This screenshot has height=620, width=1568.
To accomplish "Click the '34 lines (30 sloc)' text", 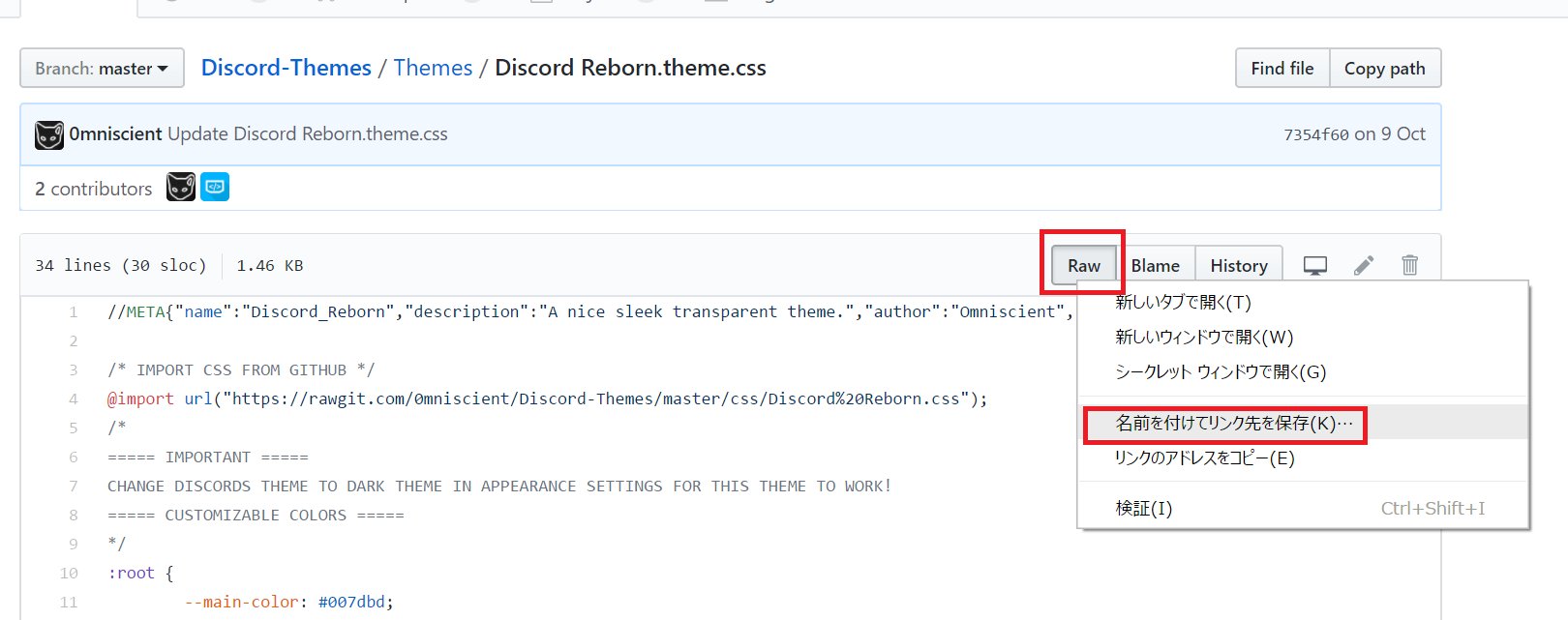I will (x=121, y=265).
